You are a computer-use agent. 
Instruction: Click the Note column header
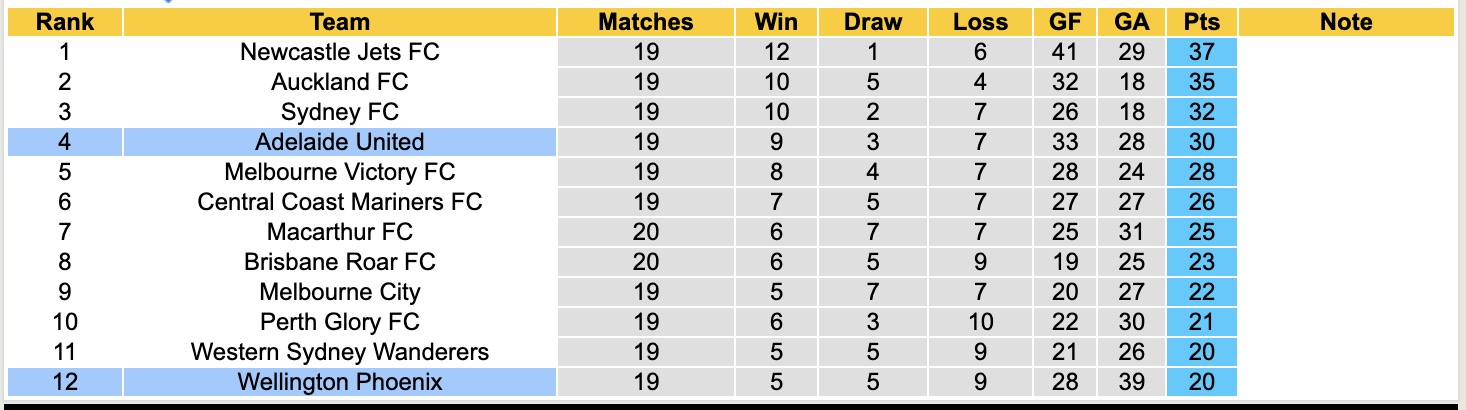(1346, 22)
